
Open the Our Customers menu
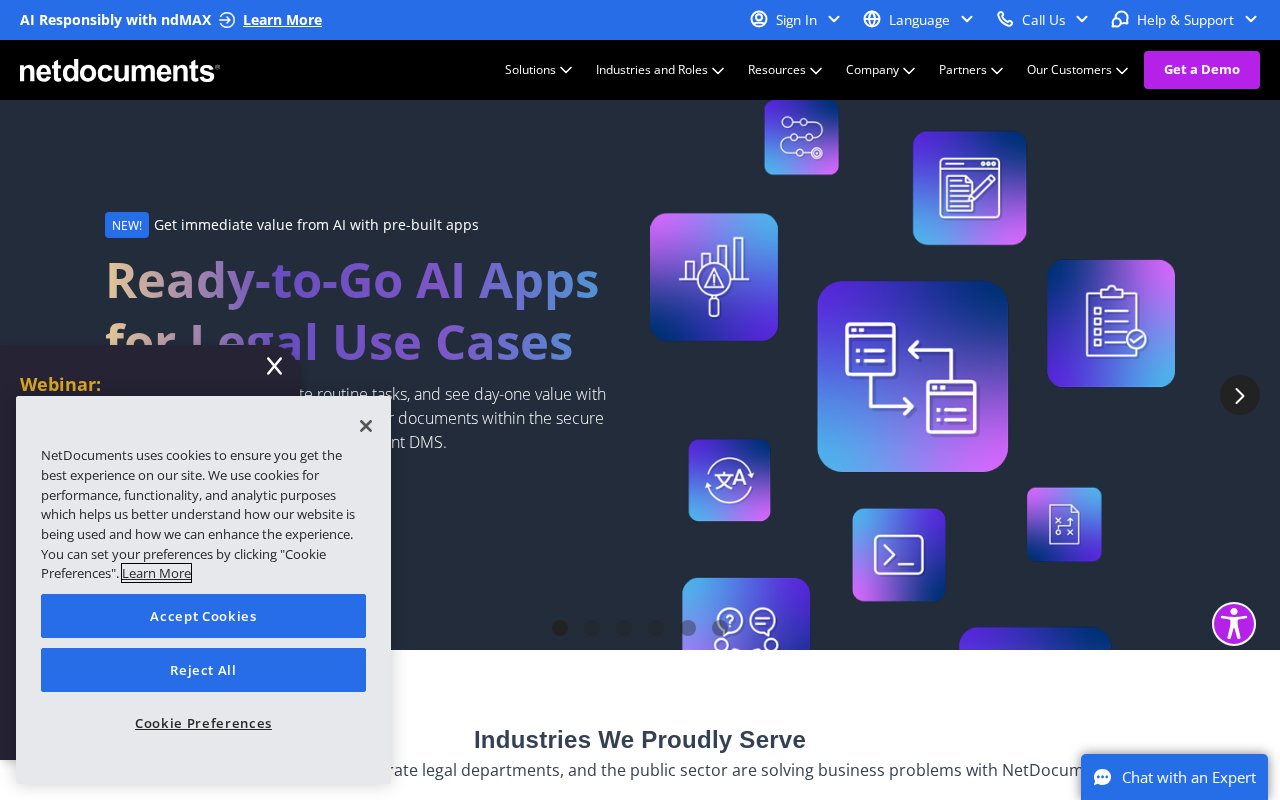pos(1077,70)
